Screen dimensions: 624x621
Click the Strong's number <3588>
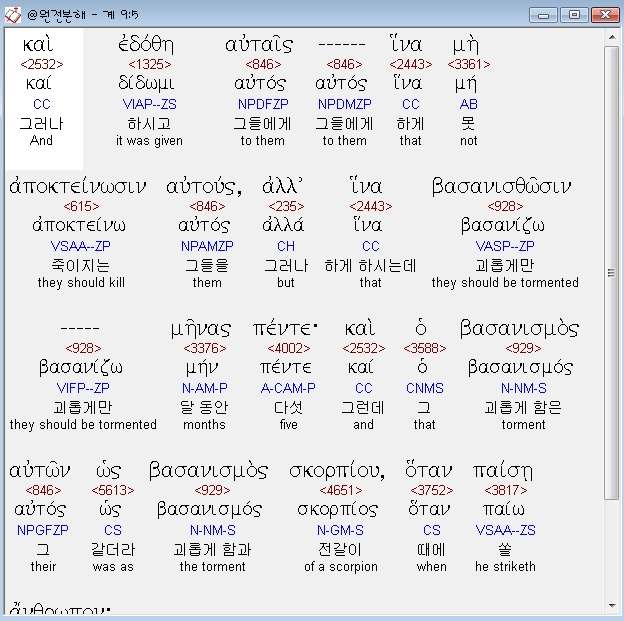425,348
